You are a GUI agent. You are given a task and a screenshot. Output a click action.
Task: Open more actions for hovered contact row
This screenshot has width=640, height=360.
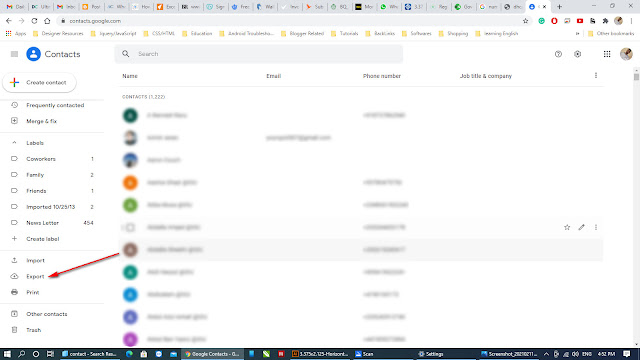click(x=596, y=227)
